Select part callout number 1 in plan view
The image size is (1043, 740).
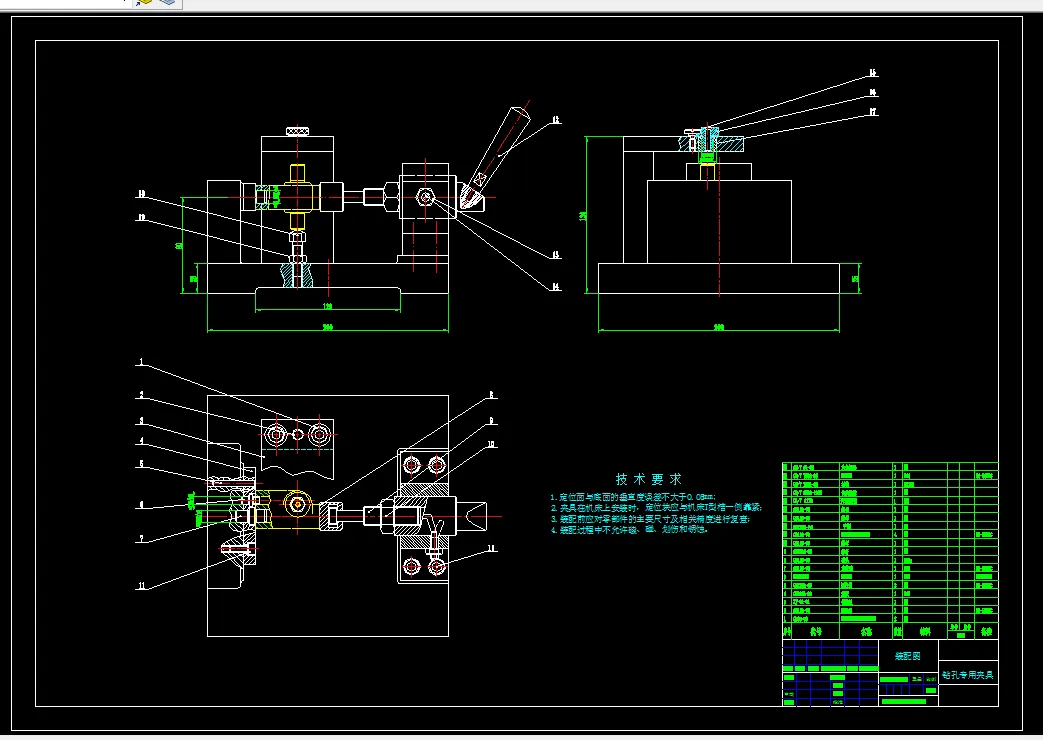pos(140,363)
